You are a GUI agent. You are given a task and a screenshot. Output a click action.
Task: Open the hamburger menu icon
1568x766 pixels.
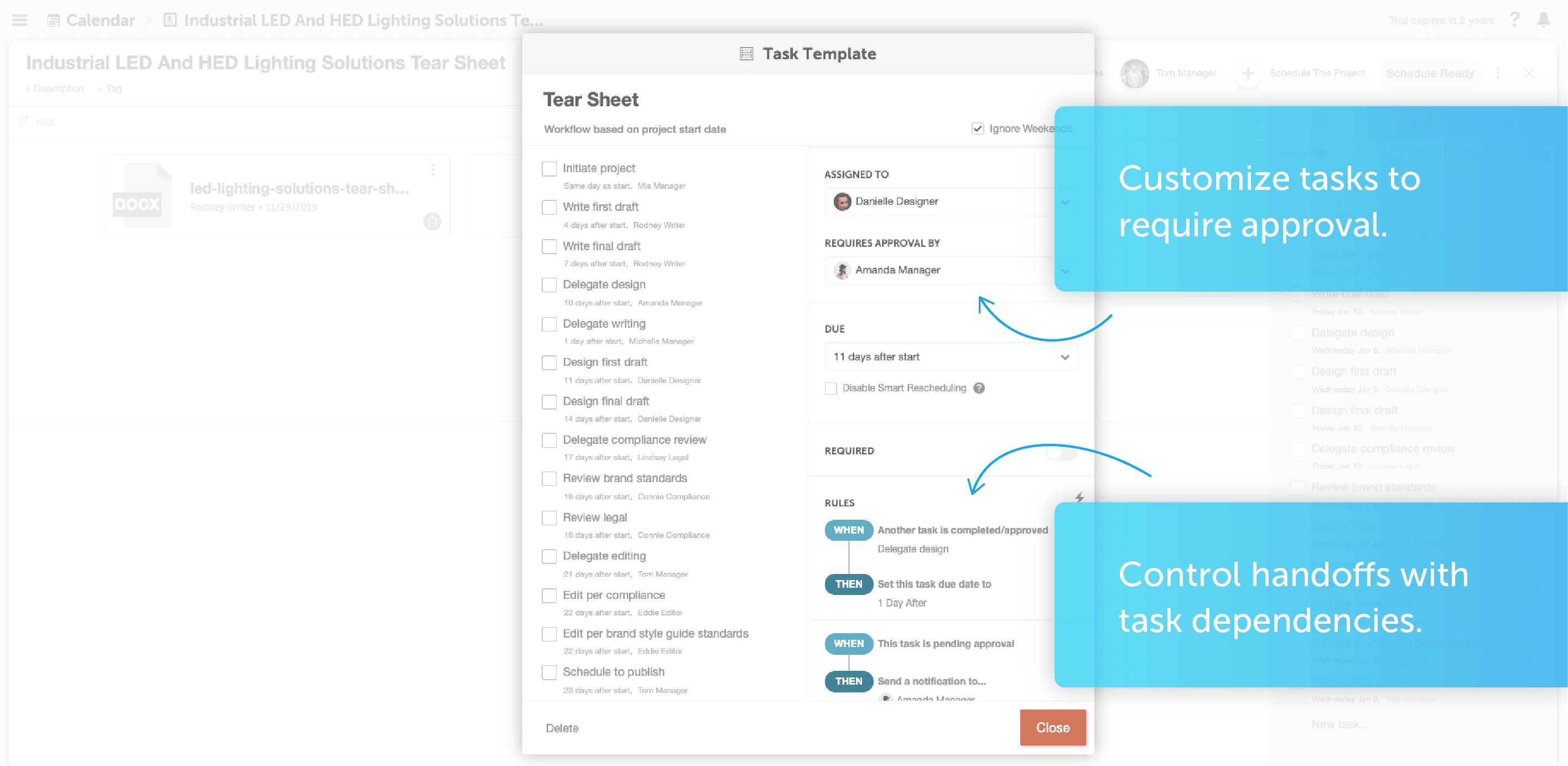click(x=19, y=20)
